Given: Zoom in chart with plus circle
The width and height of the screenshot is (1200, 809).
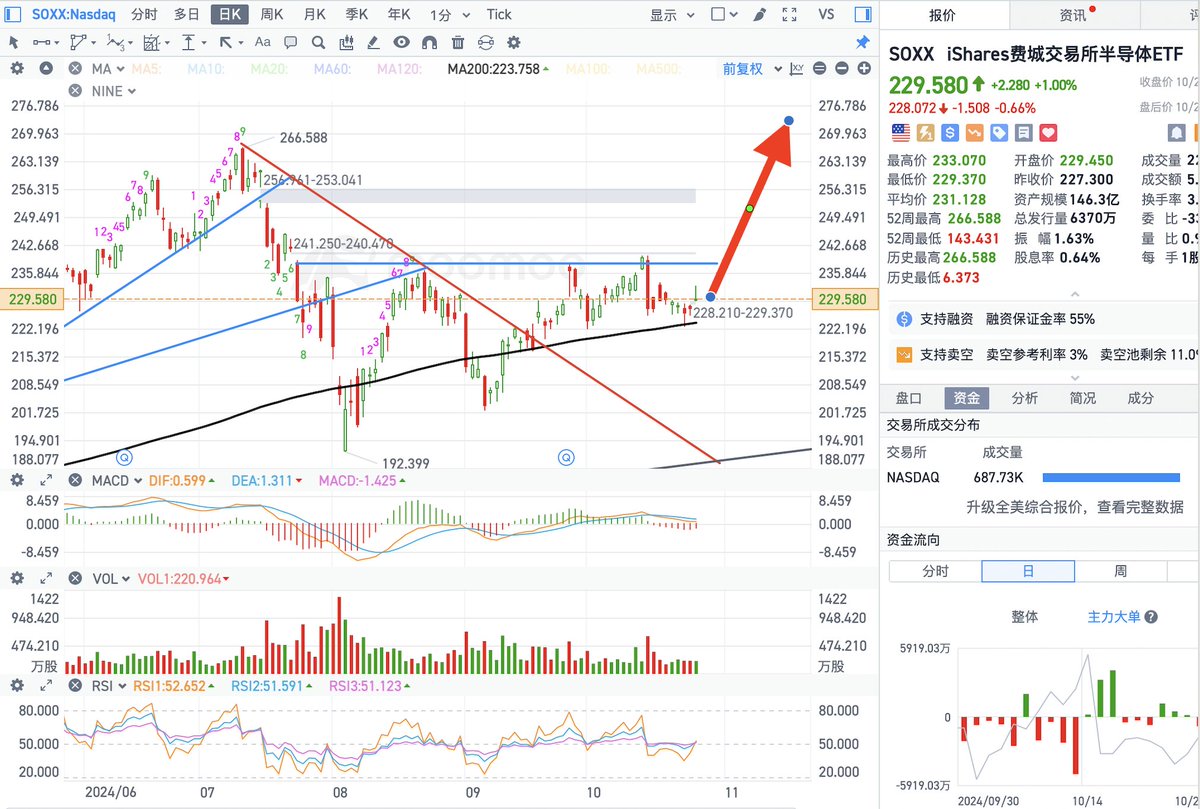Looking at the screenshot, I should tap(863, 68).
